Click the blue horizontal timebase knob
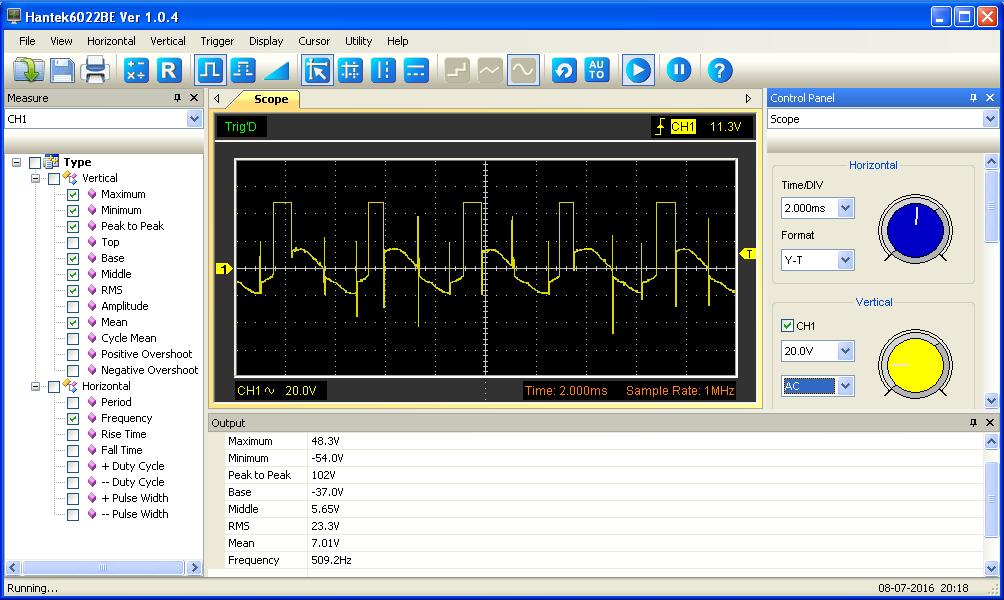The width and height of the screenshot is (1004, 600). (x=915, y=229)
